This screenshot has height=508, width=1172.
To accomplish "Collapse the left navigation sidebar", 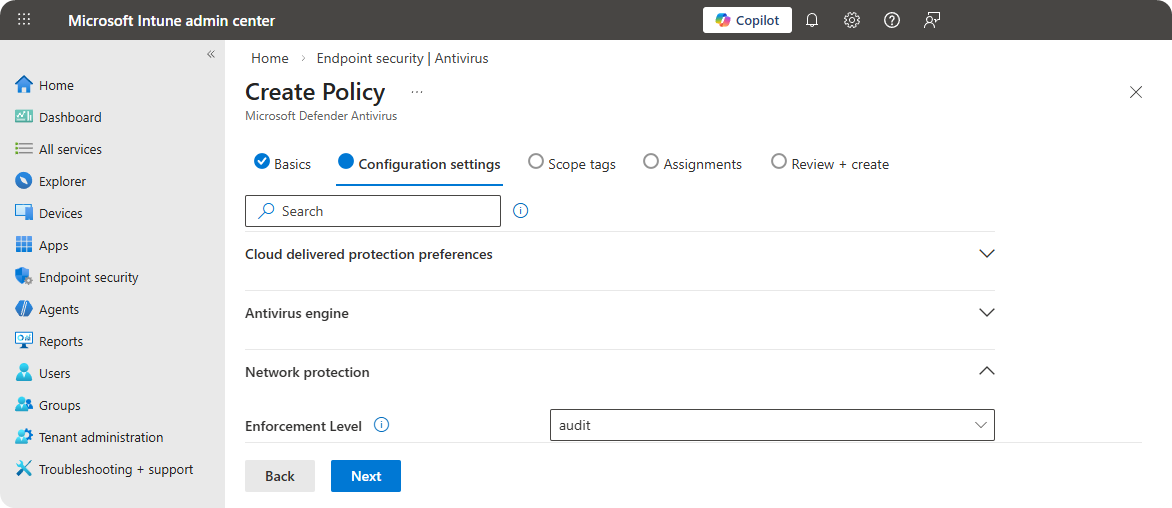I will (x=211, y=54).
